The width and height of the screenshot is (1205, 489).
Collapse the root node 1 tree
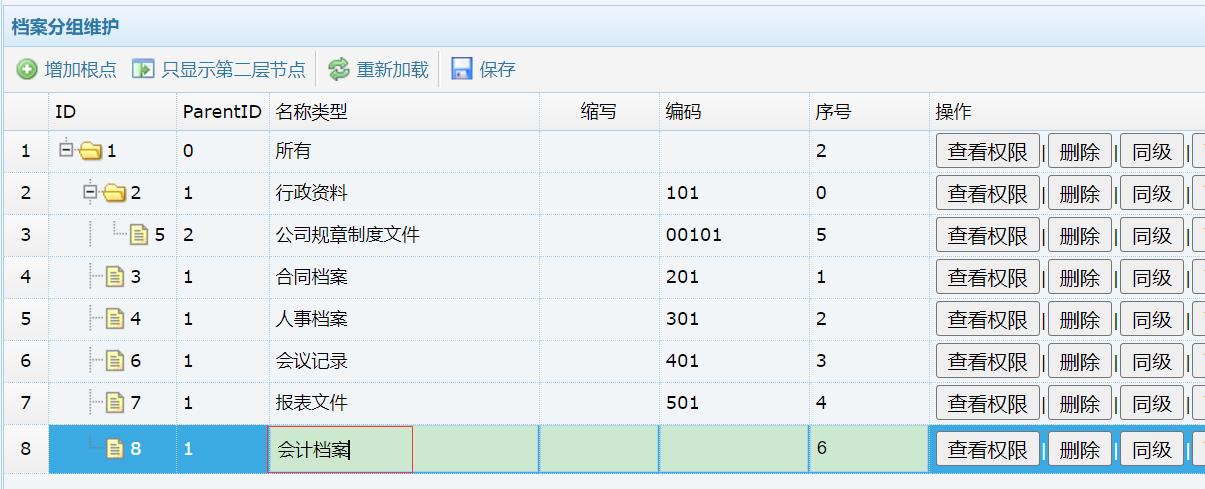66,150
